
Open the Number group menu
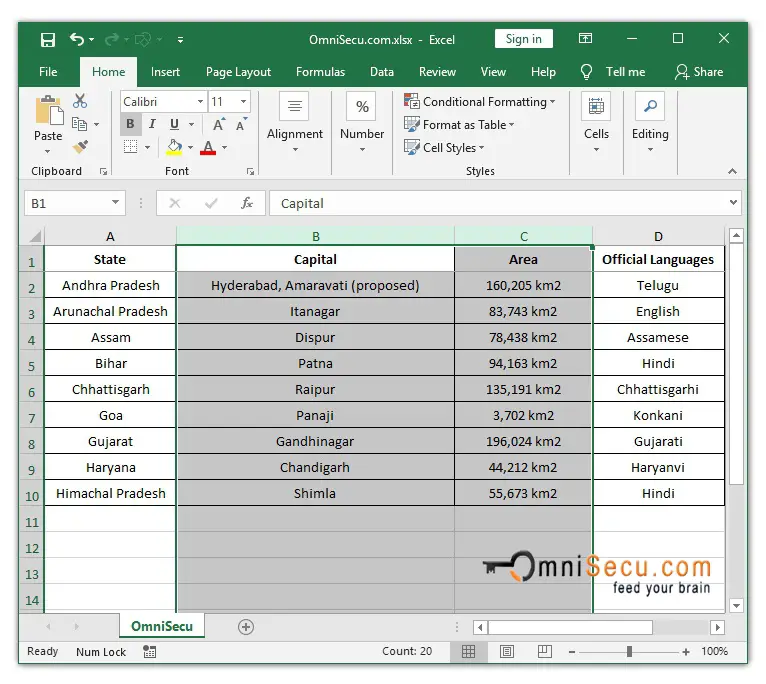(x=362, y=123)
